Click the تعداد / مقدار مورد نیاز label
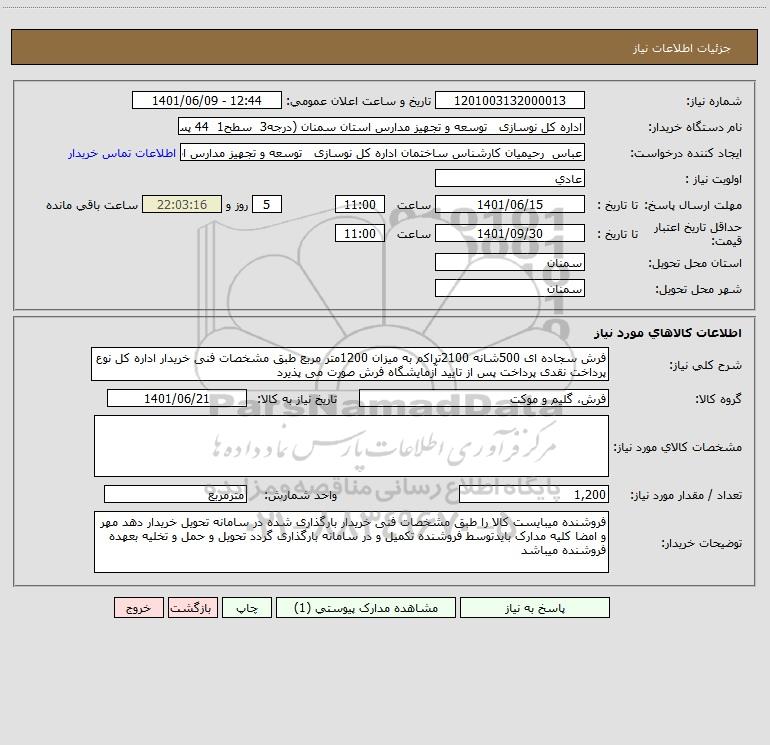The height and width of the screenshot is (745, 770). point(686,495)
